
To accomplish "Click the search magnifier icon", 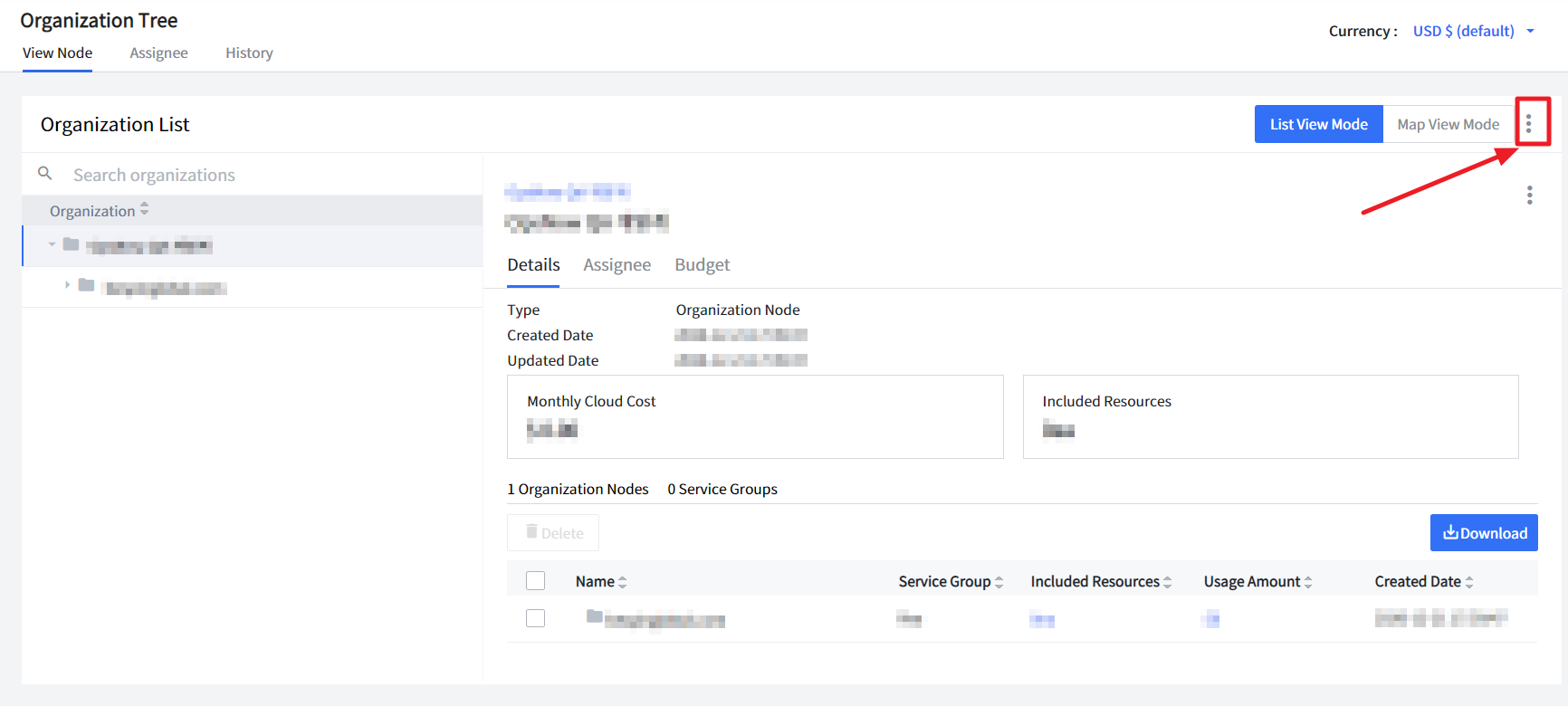I will pyautogui.click(x=44, y=174).
